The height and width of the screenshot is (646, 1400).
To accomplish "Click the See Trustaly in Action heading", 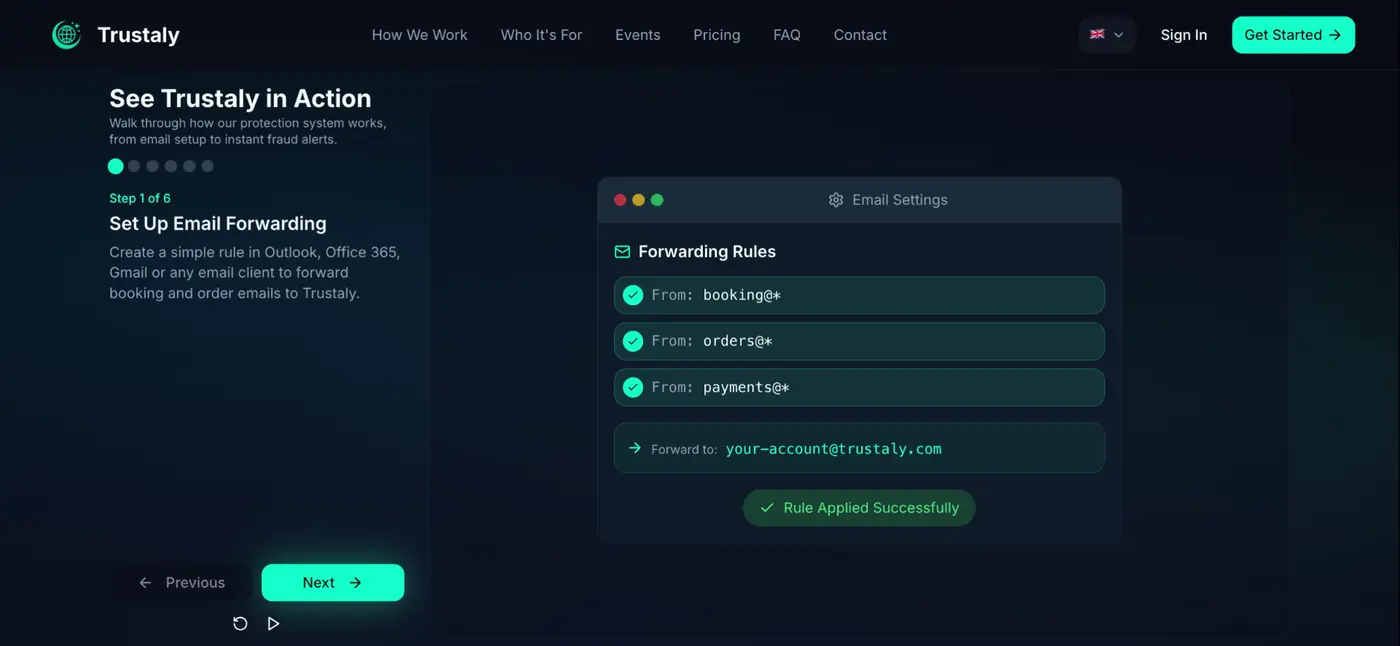I will click(x=240, y=98).
